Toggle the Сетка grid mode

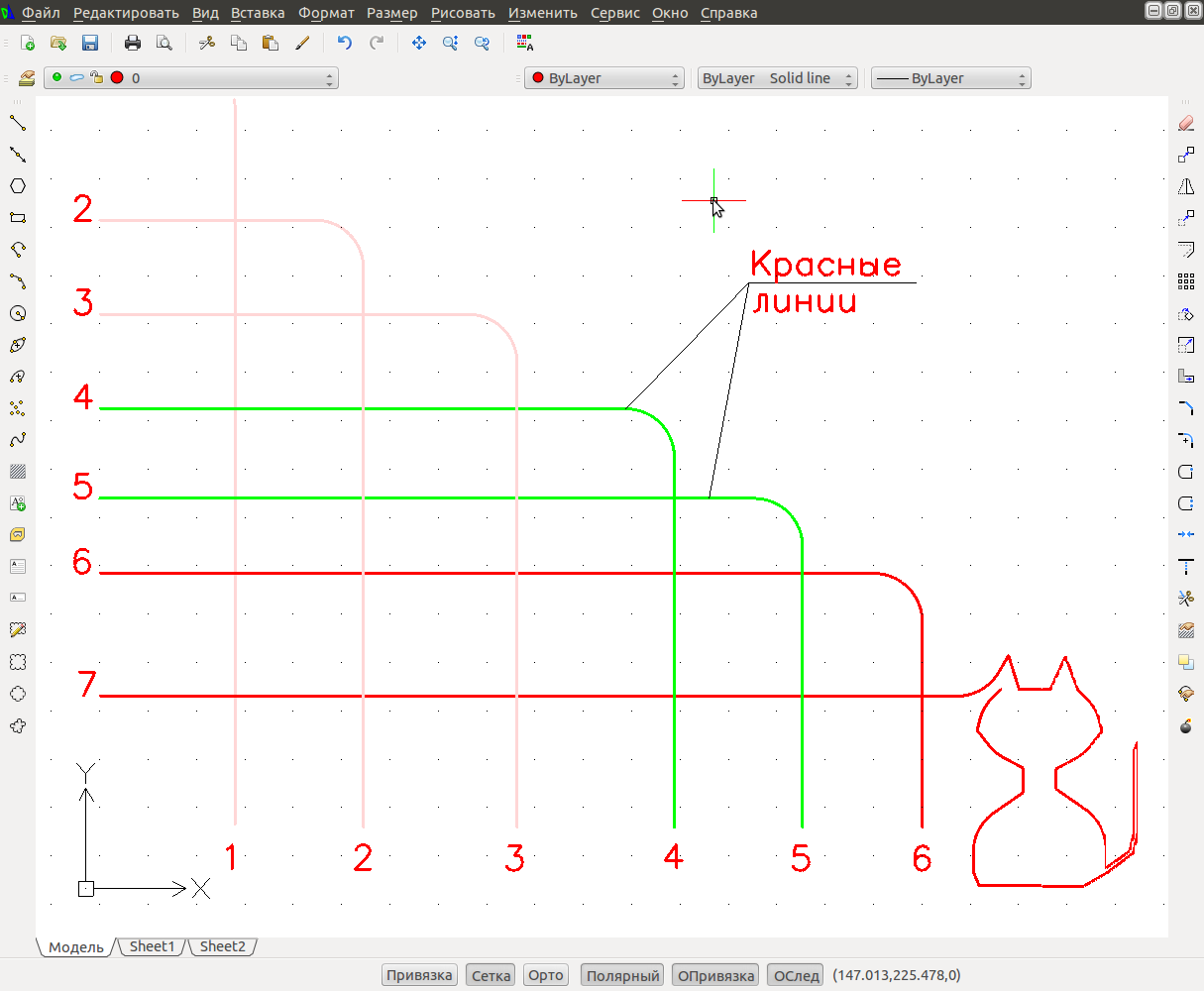[x=492, y=976]
